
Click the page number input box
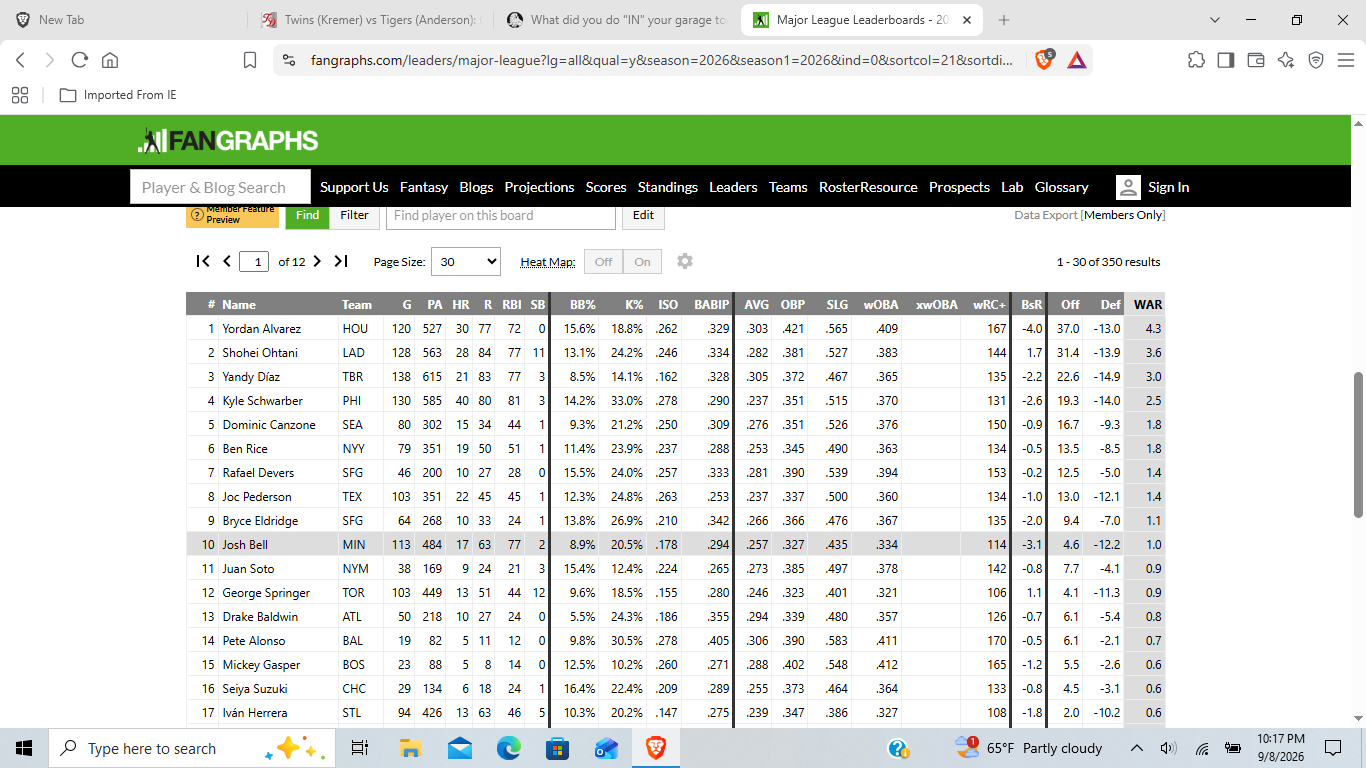[x=255, y=262]
